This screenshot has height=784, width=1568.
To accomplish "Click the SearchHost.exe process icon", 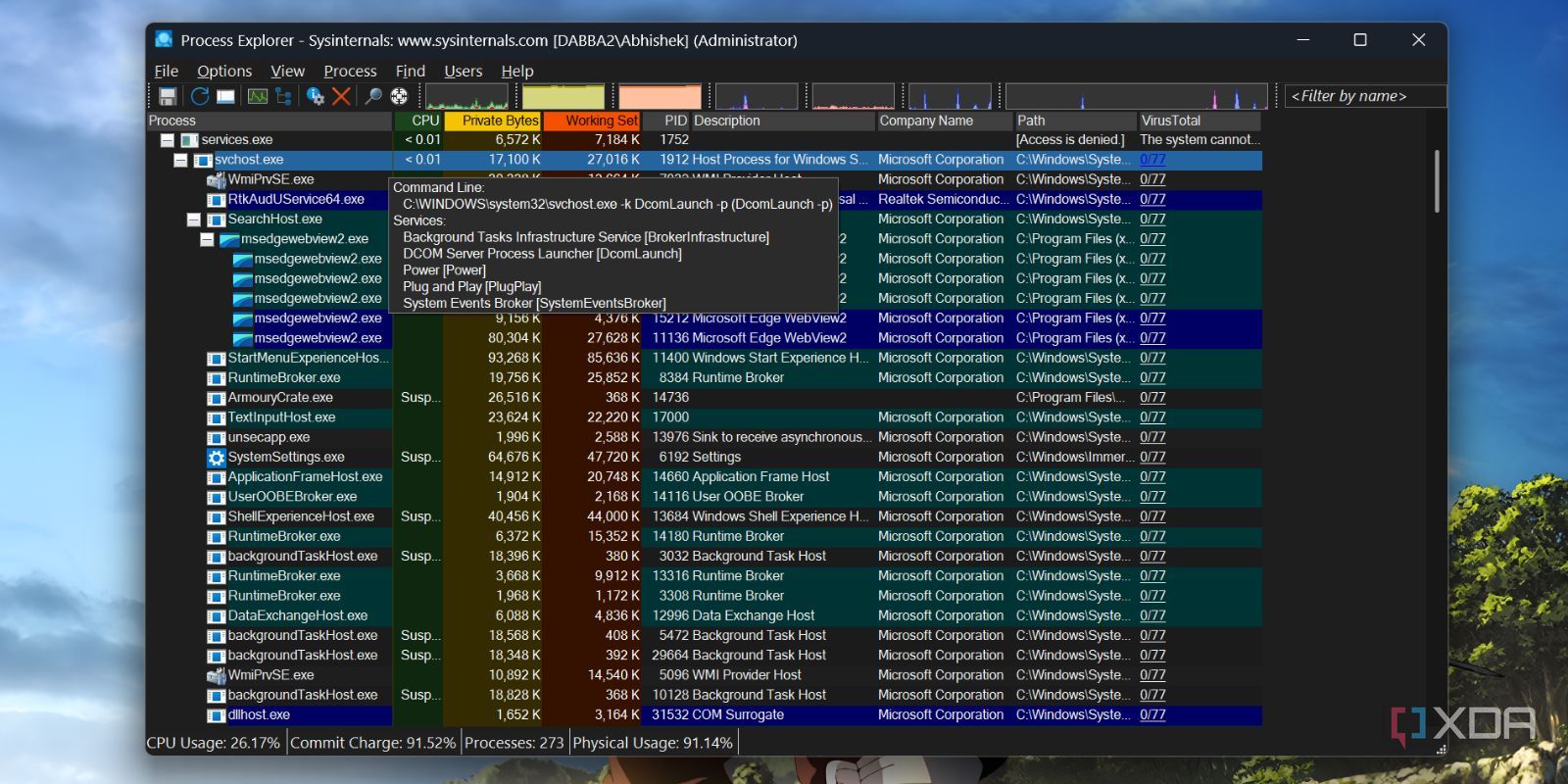I will (217, 220).
